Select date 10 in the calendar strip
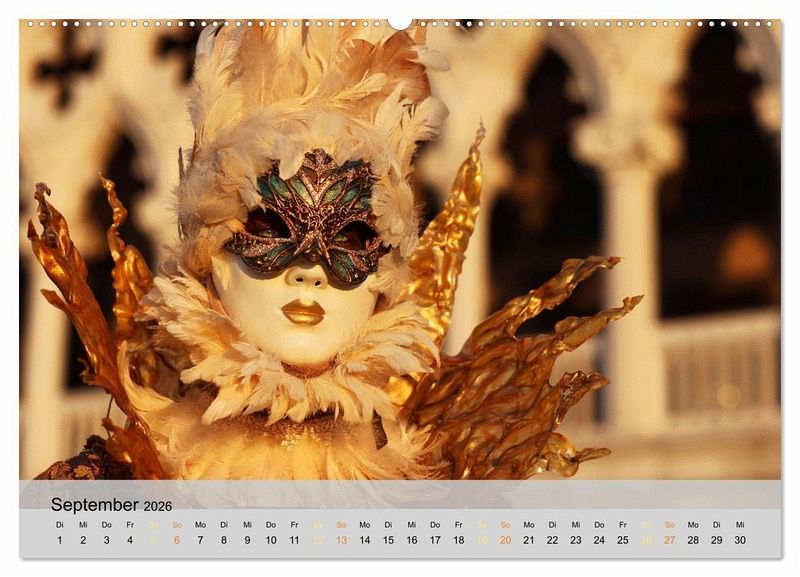 click(270, 540)
